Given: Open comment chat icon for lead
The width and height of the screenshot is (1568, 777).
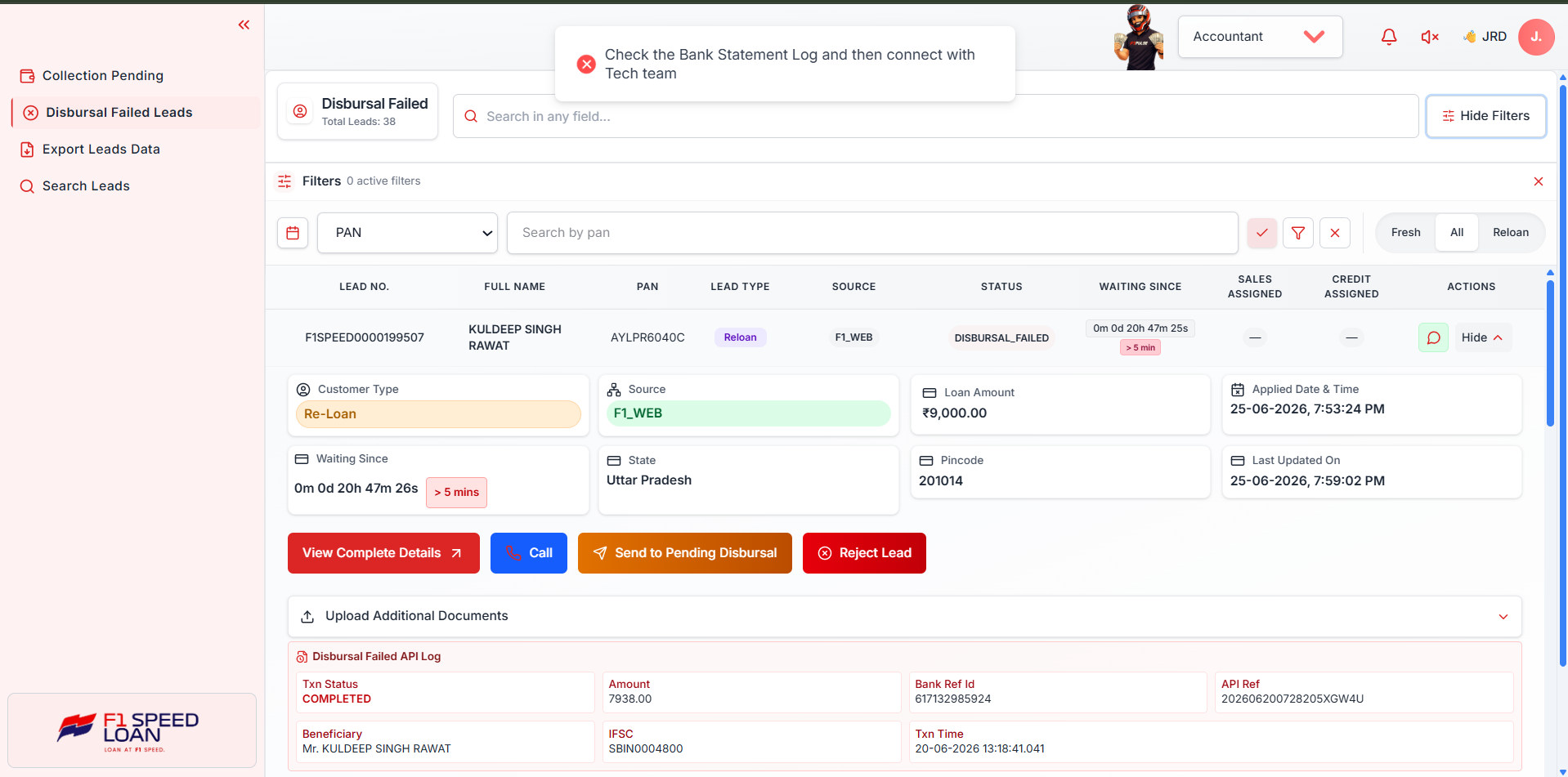Looking at the screenshot, I should (1433, 337).
